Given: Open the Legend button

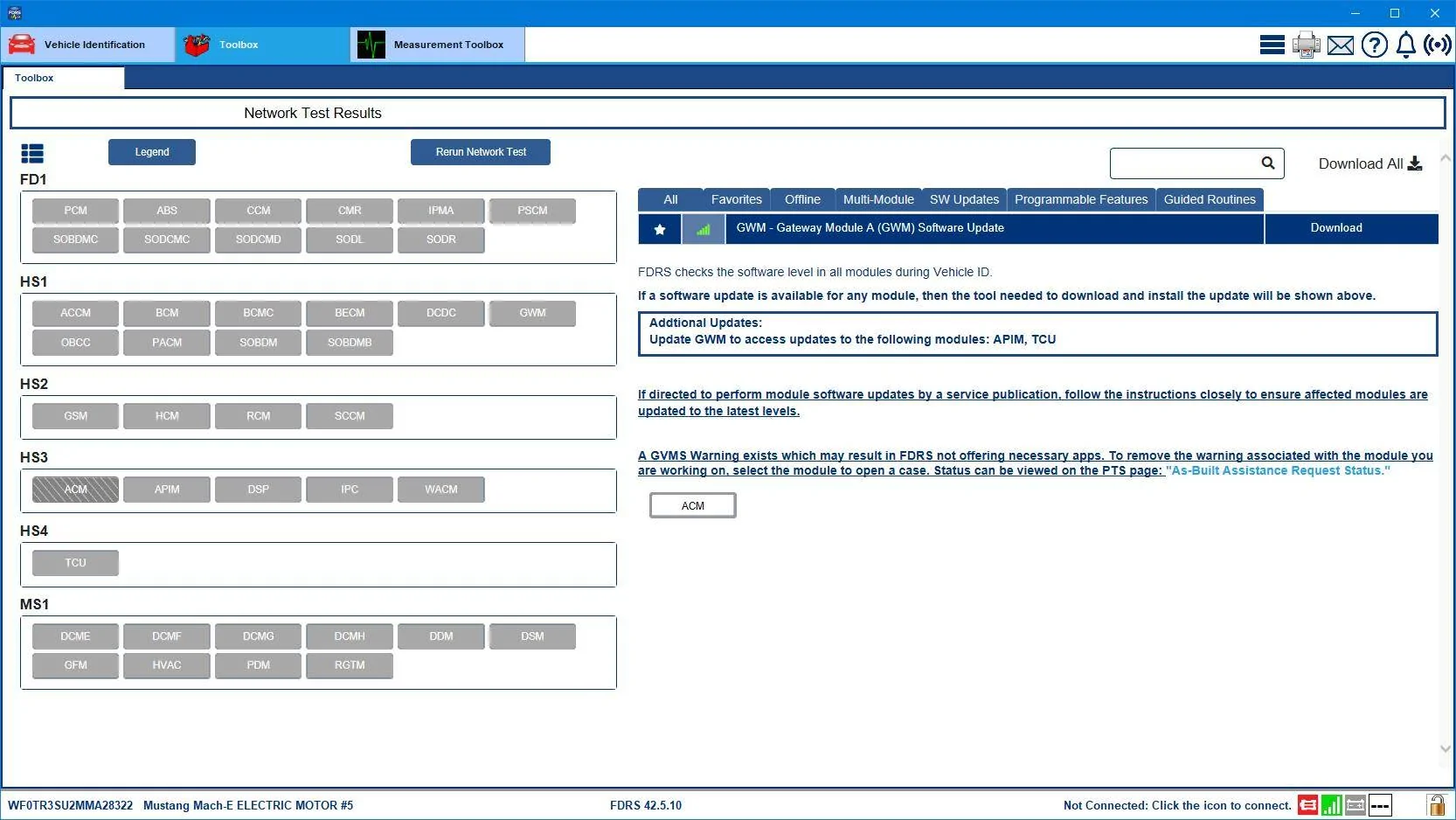Looking at the screenshot, I should 152,152.
